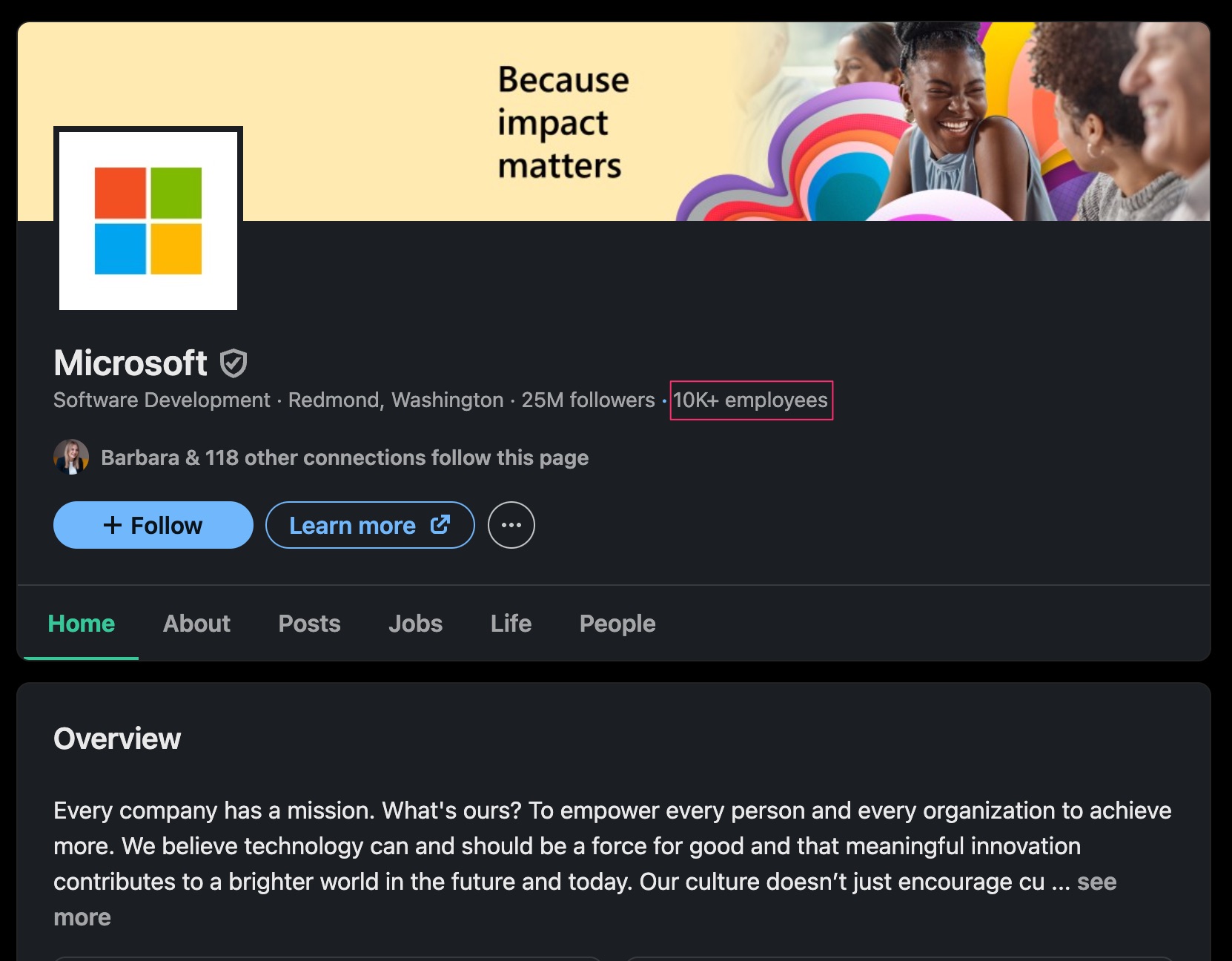The height and width of the screenshot is (961, 1232).
Task: Click the plus icon on the Follow button
Action: [x=112, y=525]
